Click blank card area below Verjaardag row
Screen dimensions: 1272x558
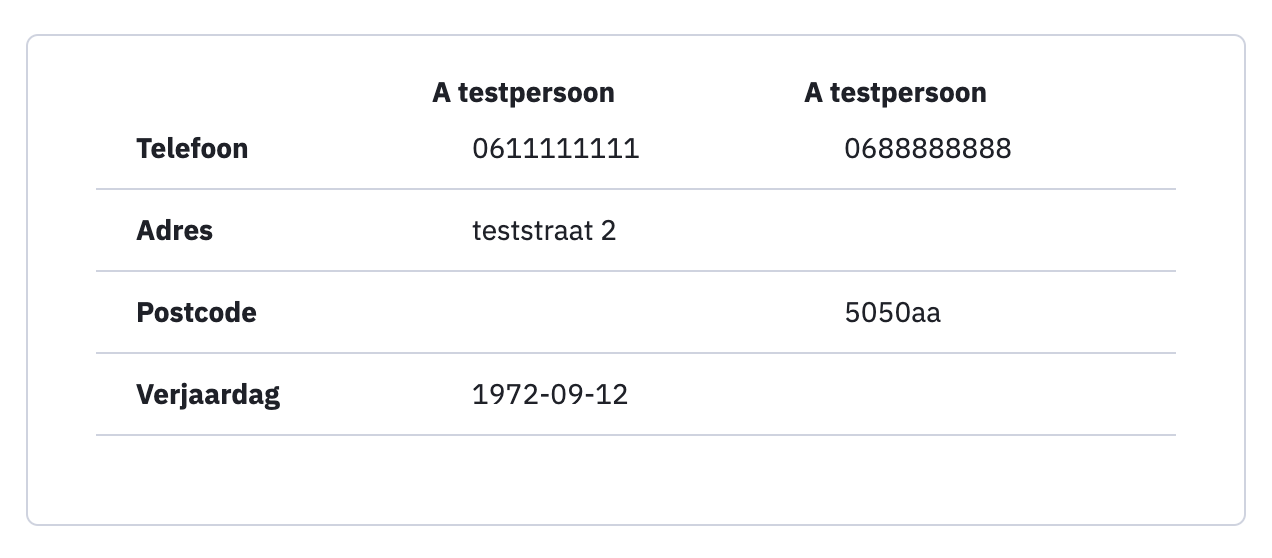(636, 480)
